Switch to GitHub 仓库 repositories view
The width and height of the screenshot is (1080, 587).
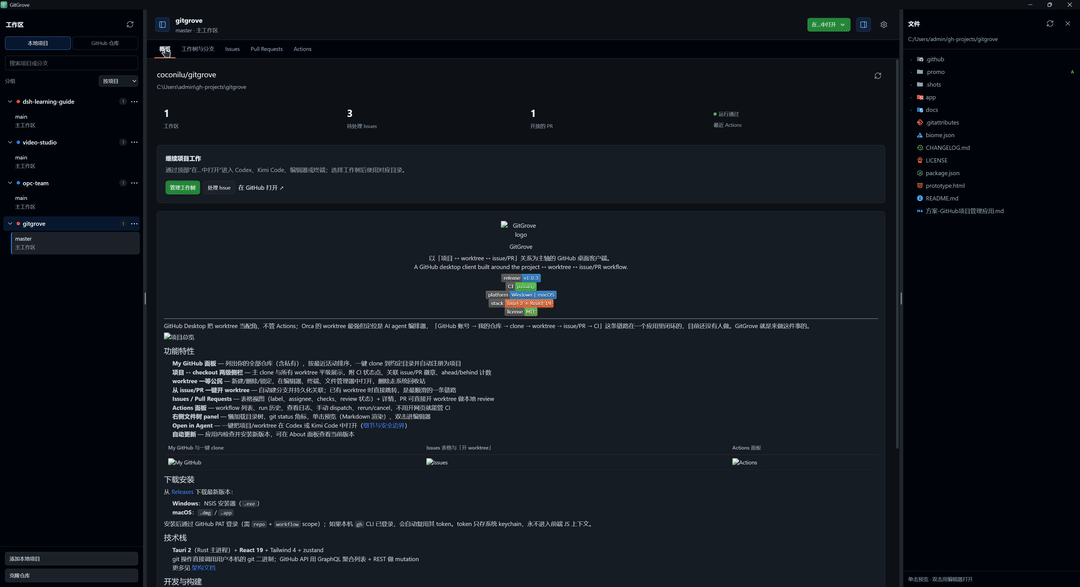click(x=105, y=43)
